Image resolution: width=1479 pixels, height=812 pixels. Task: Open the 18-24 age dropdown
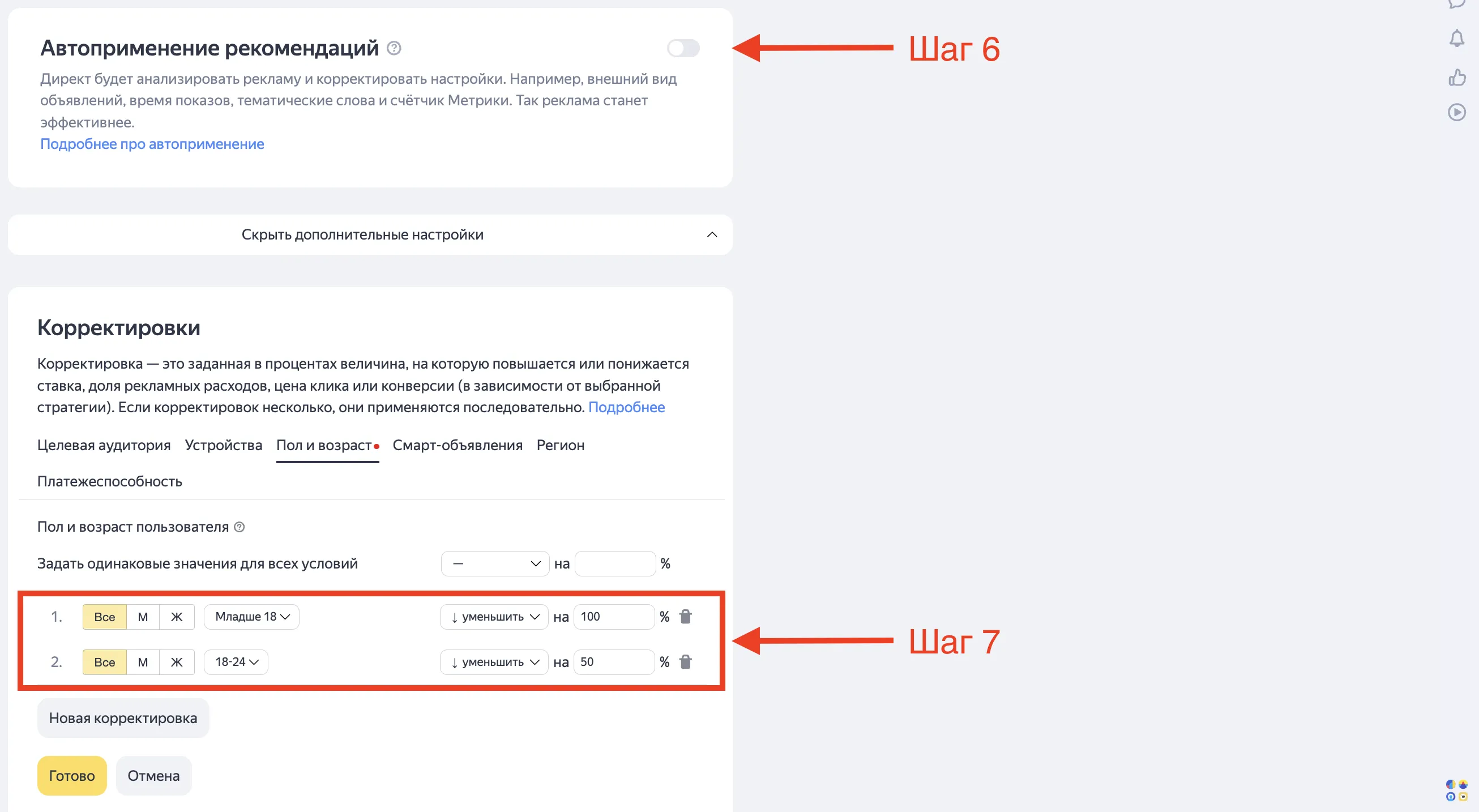pyautogui.click(x=236, y=662)
